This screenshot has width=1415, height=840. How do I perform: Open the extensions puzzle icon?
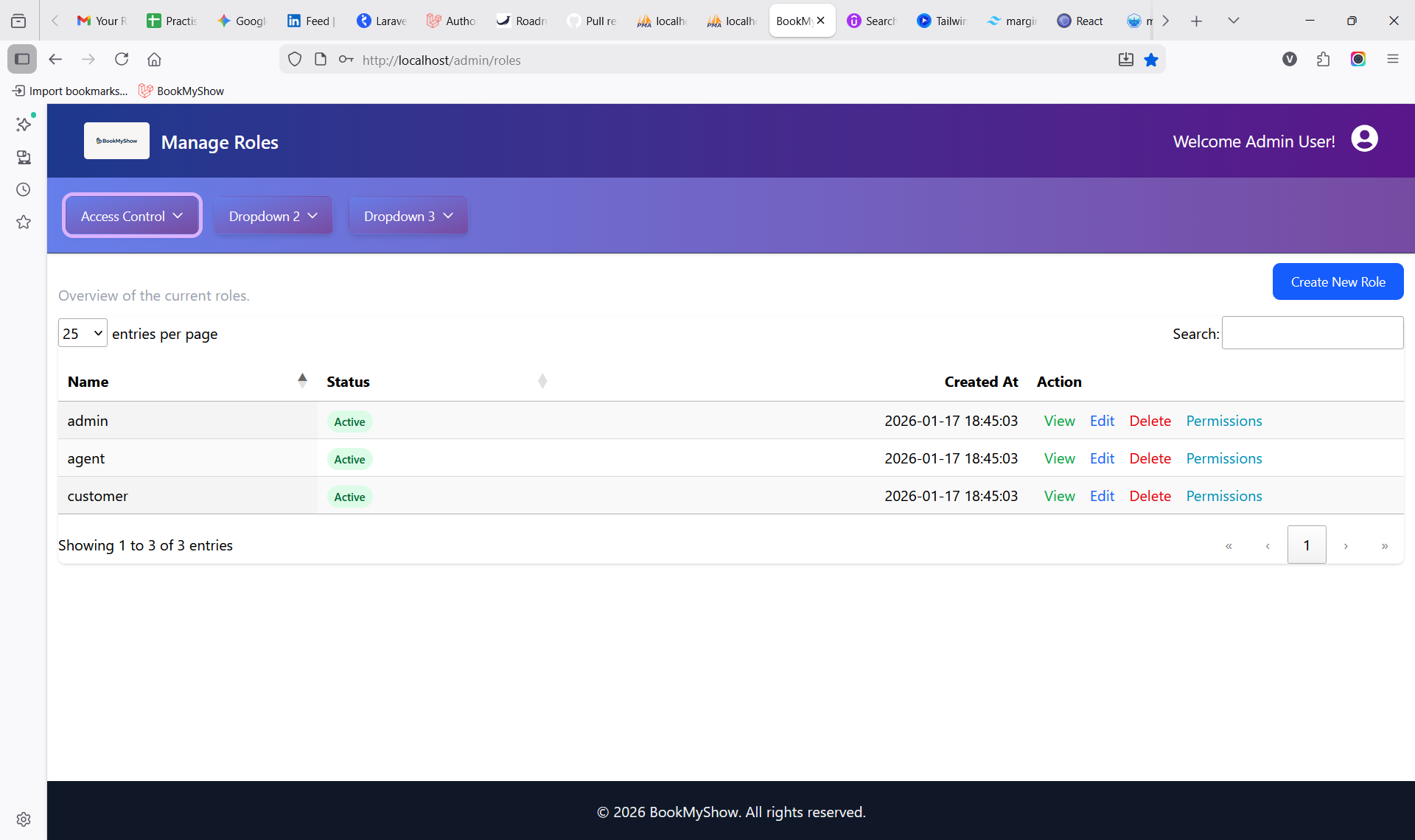pos(1323,59)
